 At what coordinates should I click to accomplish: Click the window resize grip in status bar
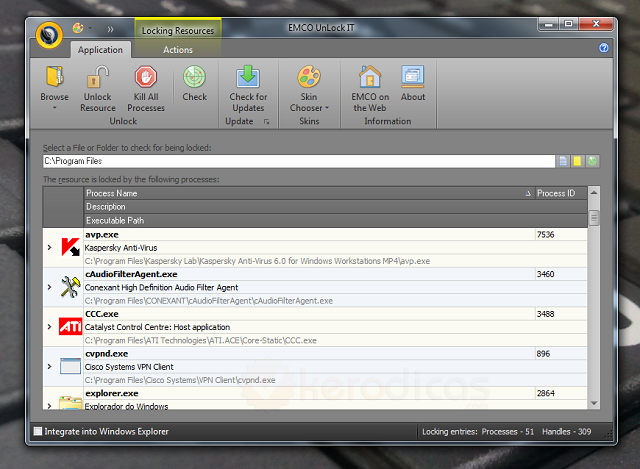[608, 436]
